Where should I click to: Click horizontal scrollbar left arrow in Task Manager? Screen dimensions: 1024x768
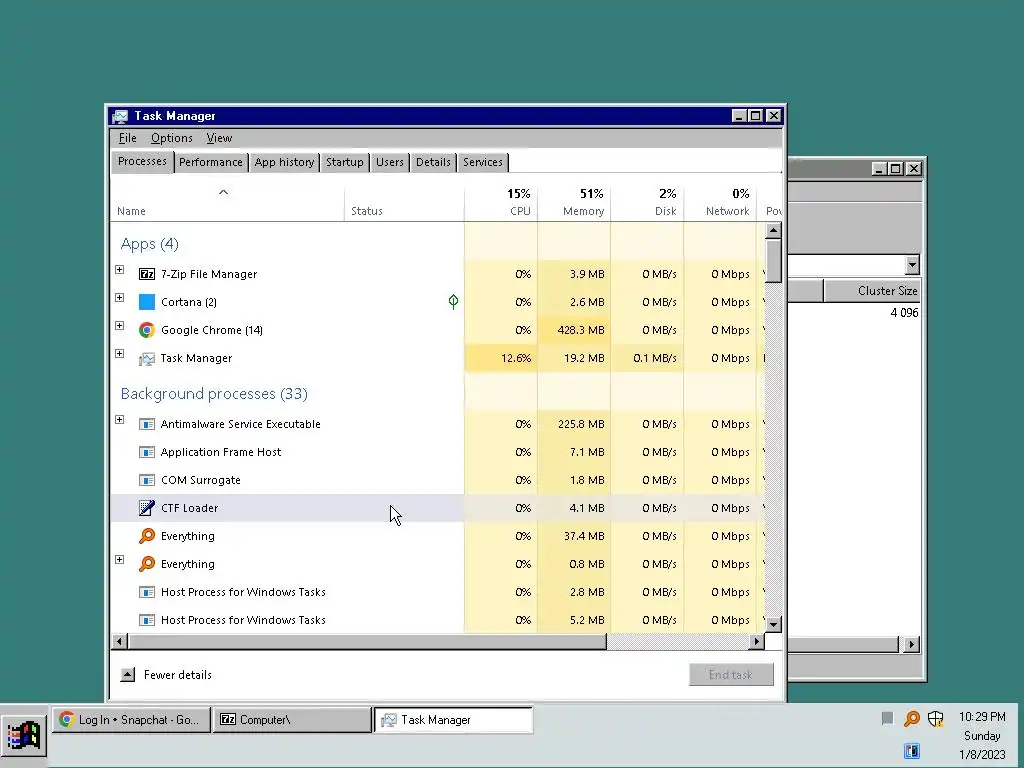point(119,641)
